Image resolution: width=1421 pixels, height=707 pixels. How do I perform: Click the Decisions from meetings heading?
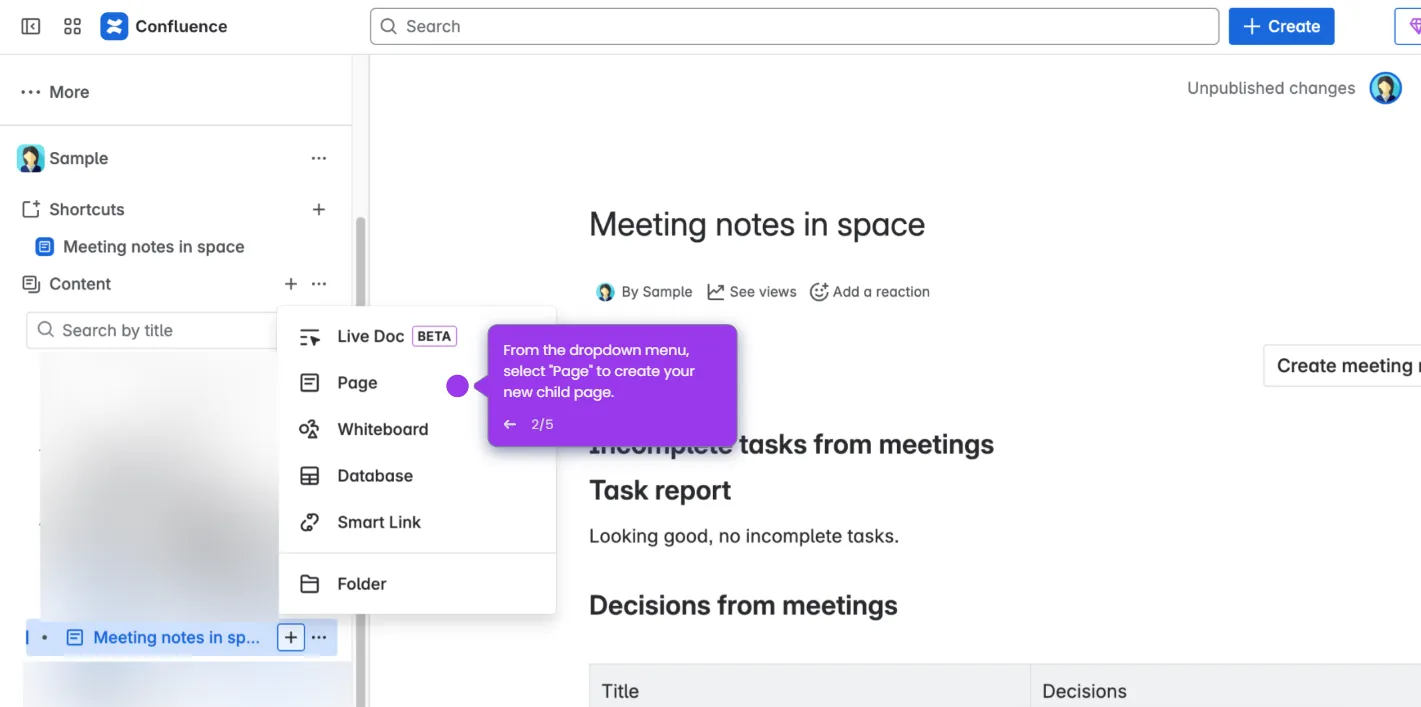click(743, 606)
